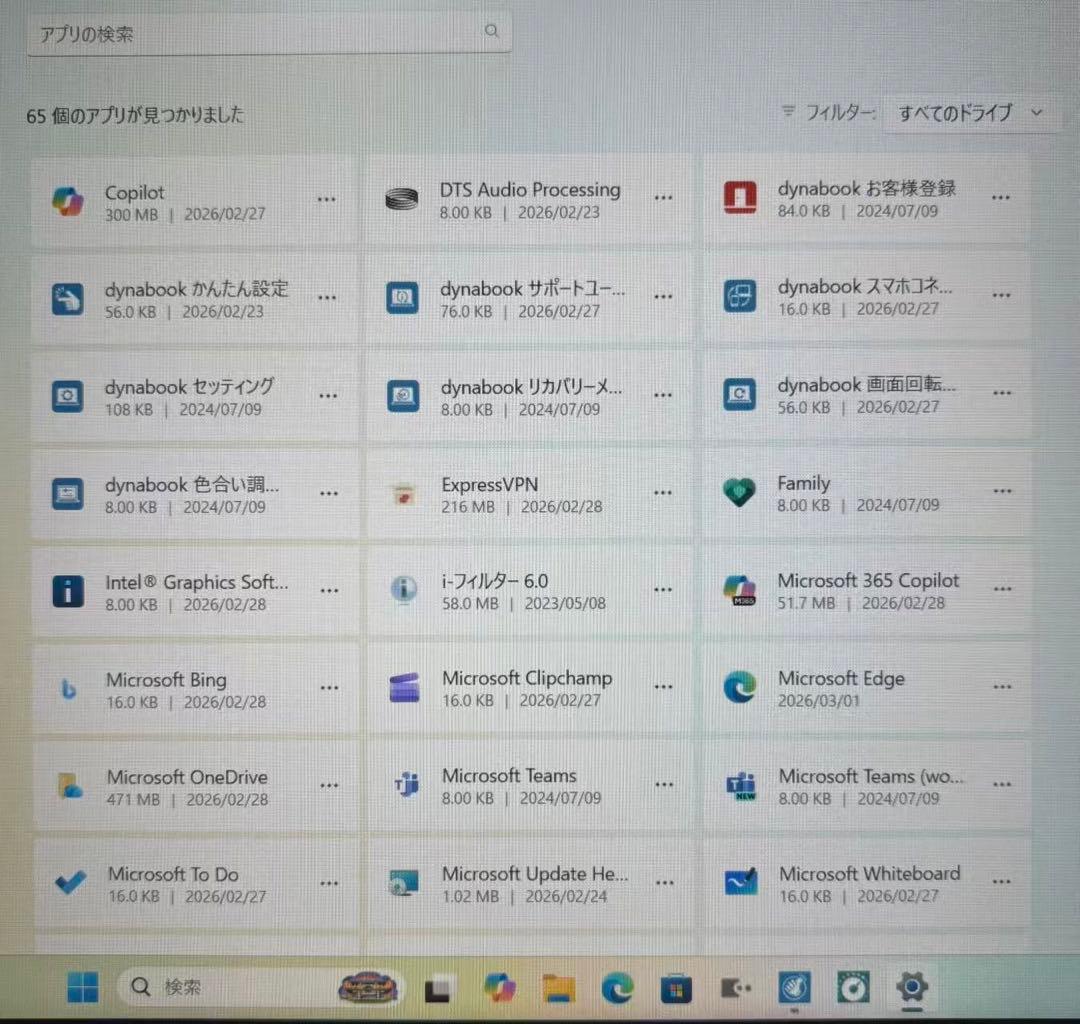
Task: Click the i-フィルター 6.0 icon
Action: (x=404, y=589)
